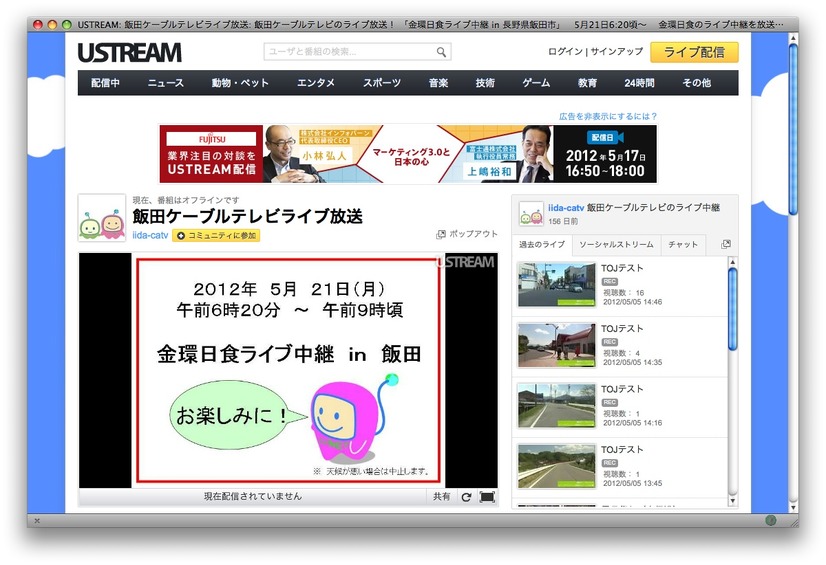The width and height of the screenshot is (826, 565).
Task: Open the 配信中 navigation item
Action: 105,83
